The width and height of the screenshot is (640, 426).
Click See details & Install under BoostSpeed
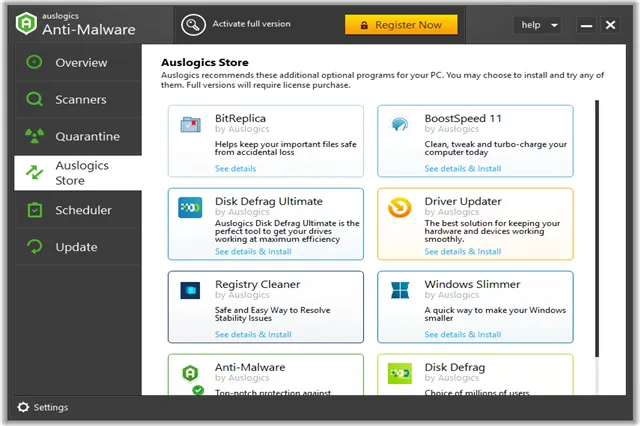(x=462, y=169)
